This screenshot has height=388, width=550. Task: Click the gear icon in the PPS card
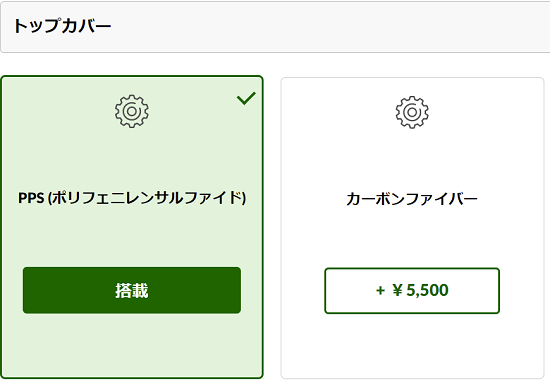tap(132, 111)
